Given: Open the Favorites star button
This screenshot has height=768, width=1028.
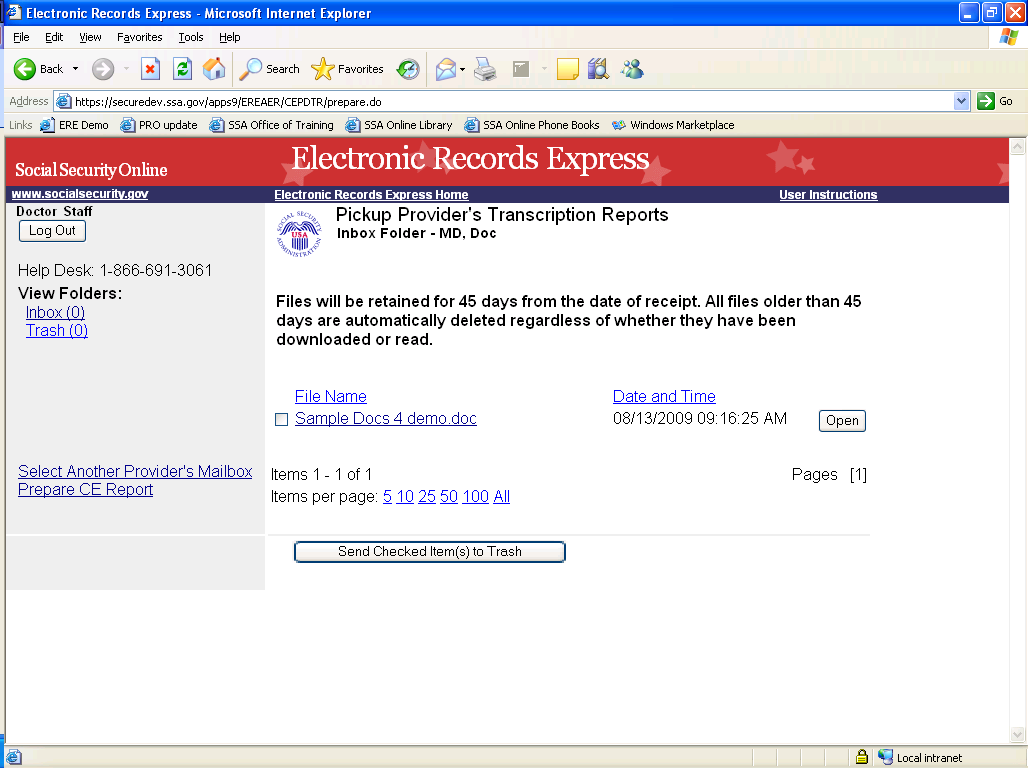Looking at the screenshot, I should [x=347, y=69].
